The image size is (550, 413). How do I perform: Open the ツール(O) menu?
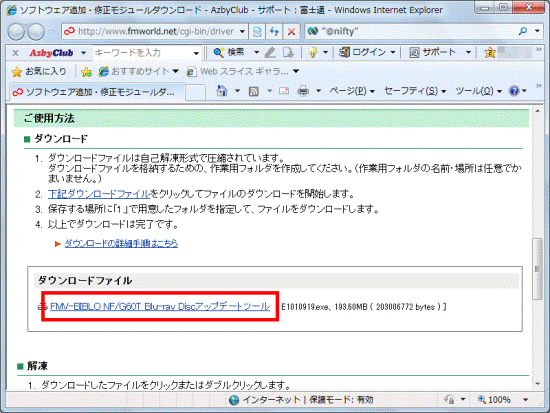coord(478,91)
